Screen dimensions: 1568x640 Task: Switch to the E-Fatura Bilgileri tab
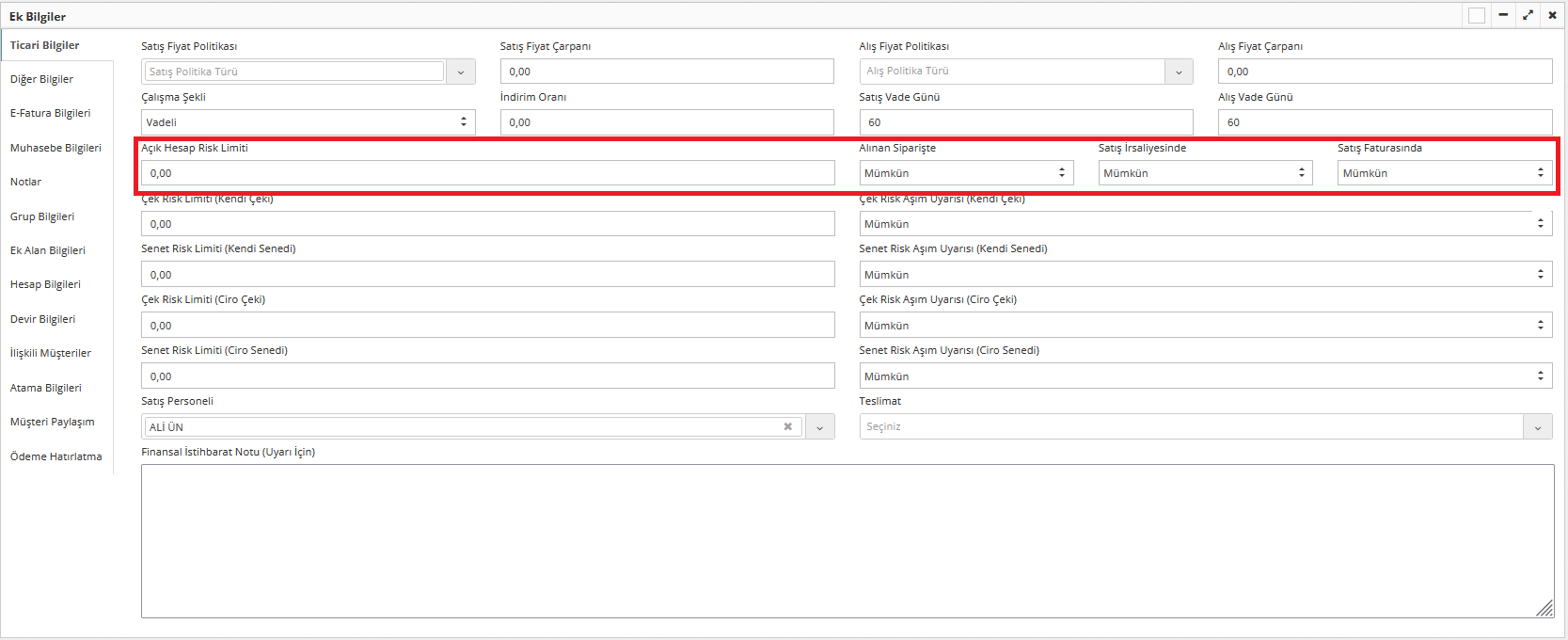pyautogui.click(x=51, y=113)
